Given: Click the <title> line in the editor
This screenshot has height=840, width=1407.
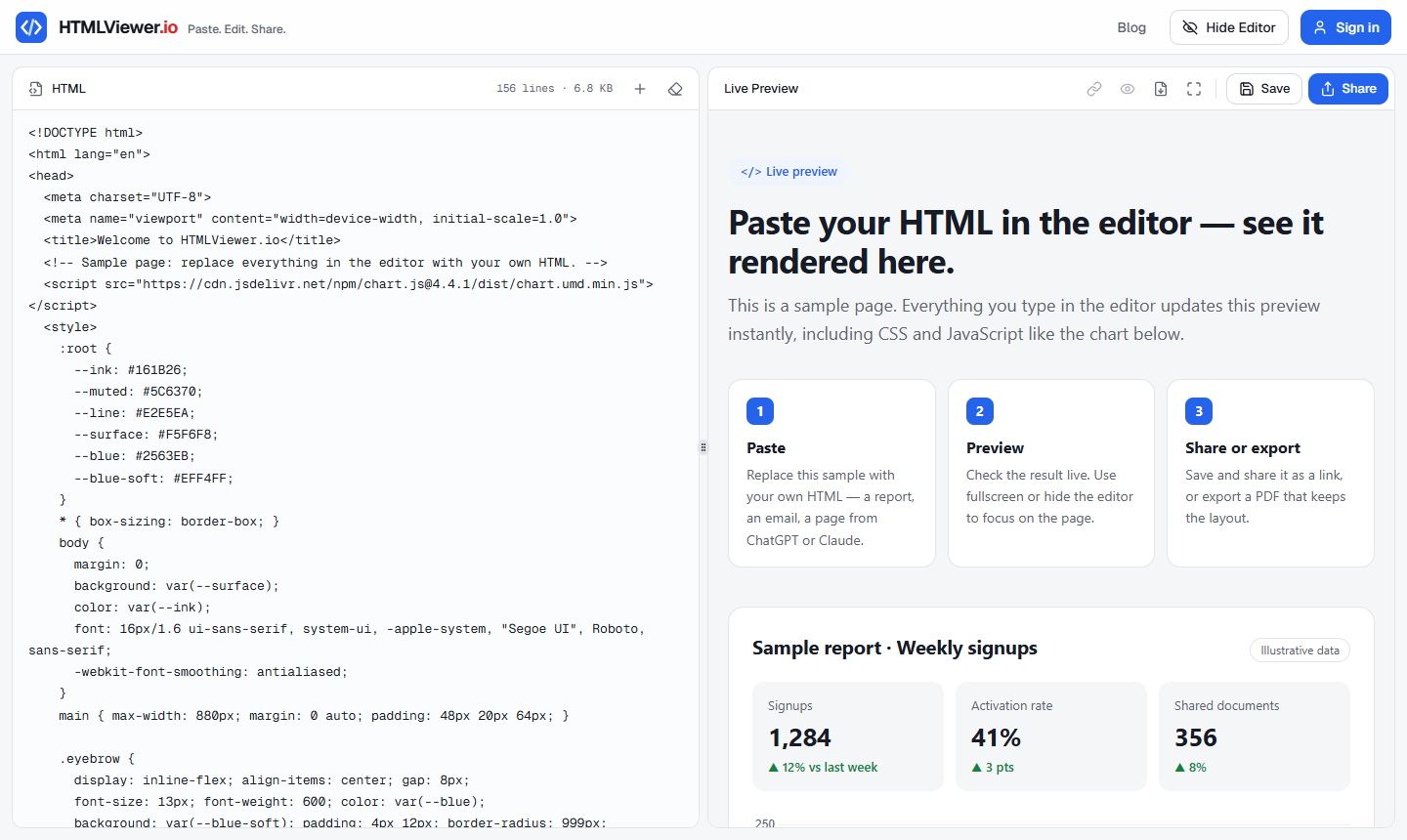Looking at the screenshot, I should [x=192, y=240].
